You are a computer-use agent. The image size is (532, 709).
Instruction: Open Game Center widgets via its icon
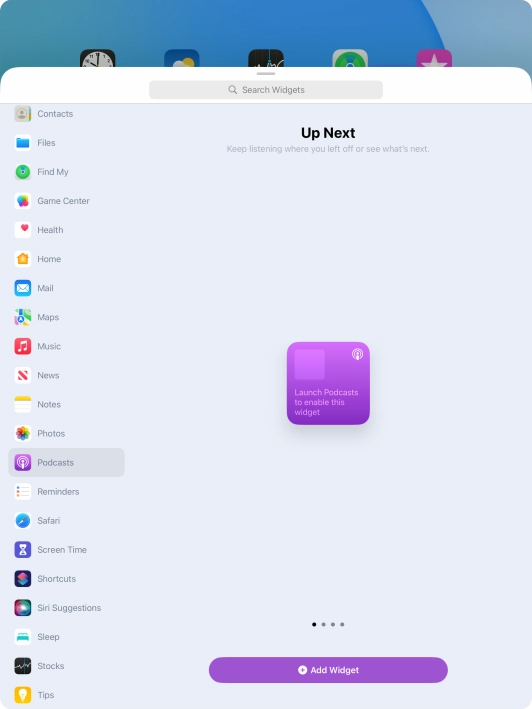pos(23,201)
